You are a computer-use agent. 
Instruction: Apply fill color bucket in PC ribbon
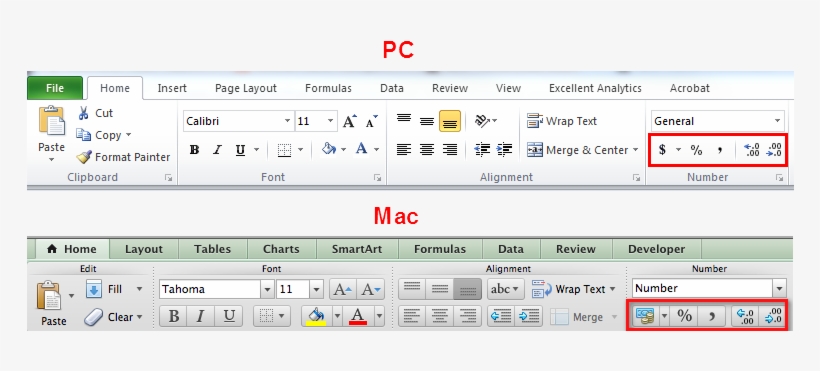(x=328, y=149)
